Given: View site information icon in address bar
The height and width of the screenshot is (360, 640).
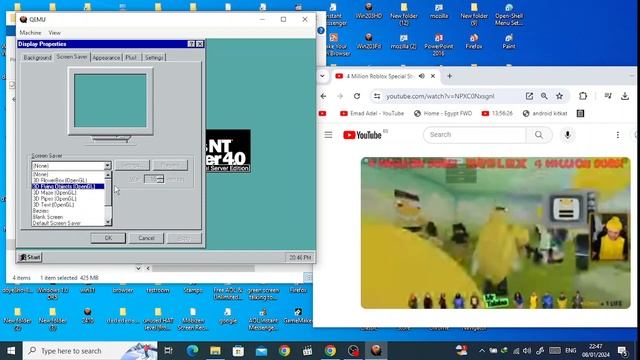Looking at the screenshot, I should [377, 96].
